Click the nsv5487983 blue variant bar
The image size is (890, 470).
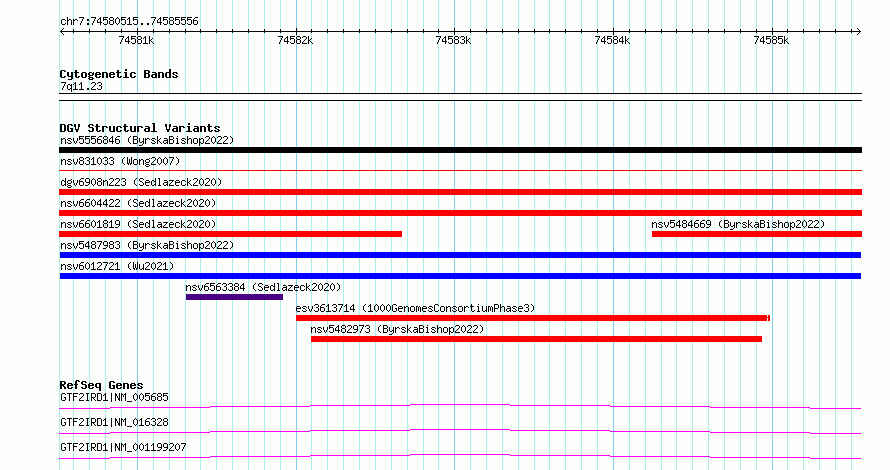pos(460,255)
